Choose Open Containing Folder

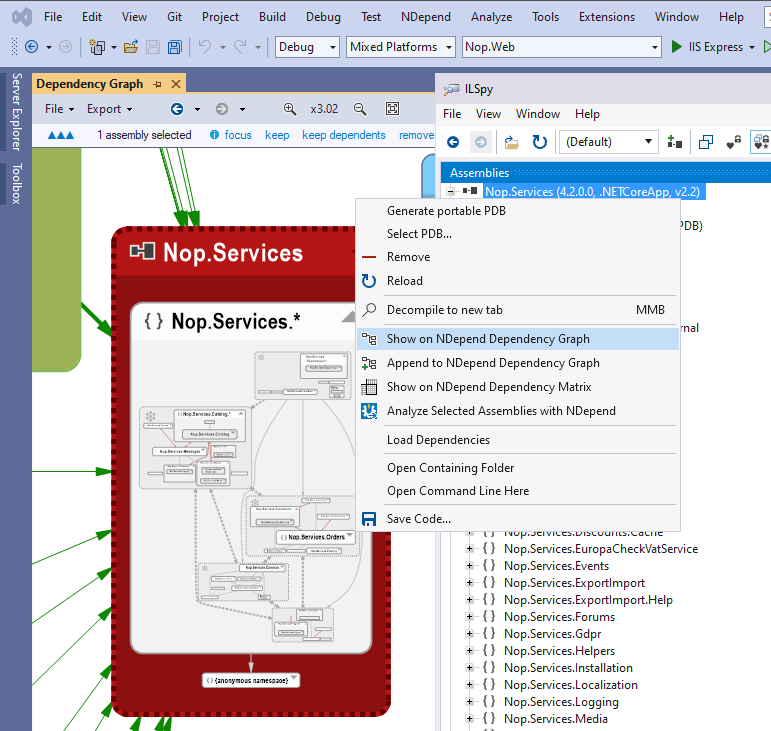[518, 468]
